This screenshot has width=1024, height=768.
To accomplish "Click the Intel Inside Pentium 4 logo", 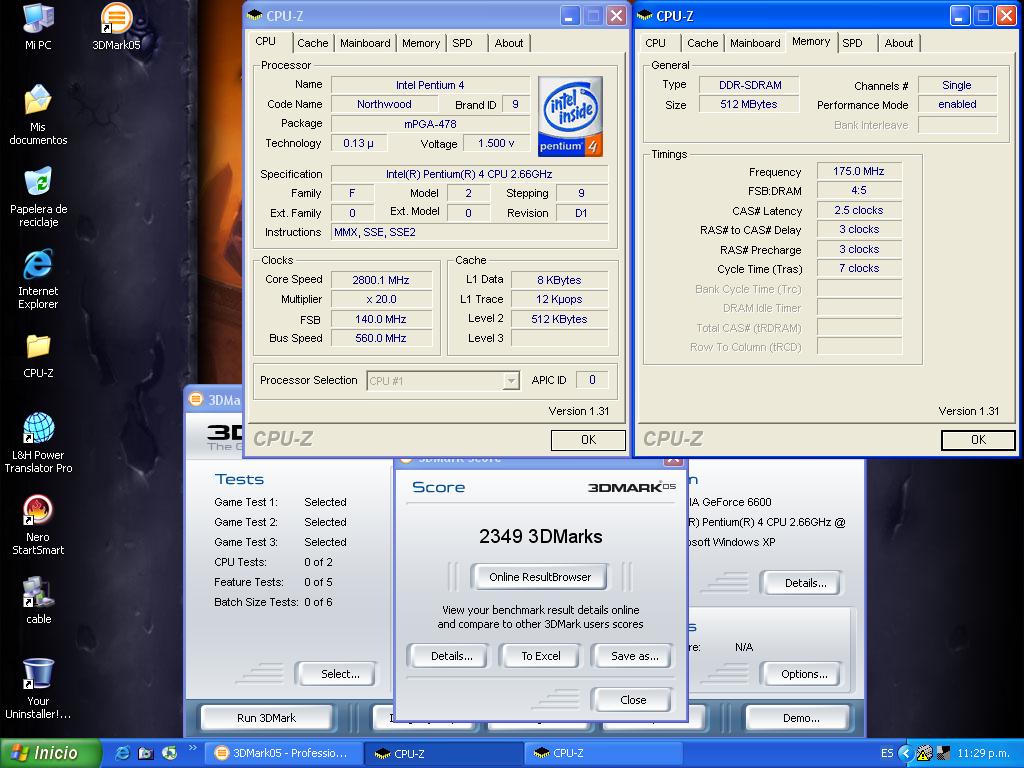I will coord(569,116).
